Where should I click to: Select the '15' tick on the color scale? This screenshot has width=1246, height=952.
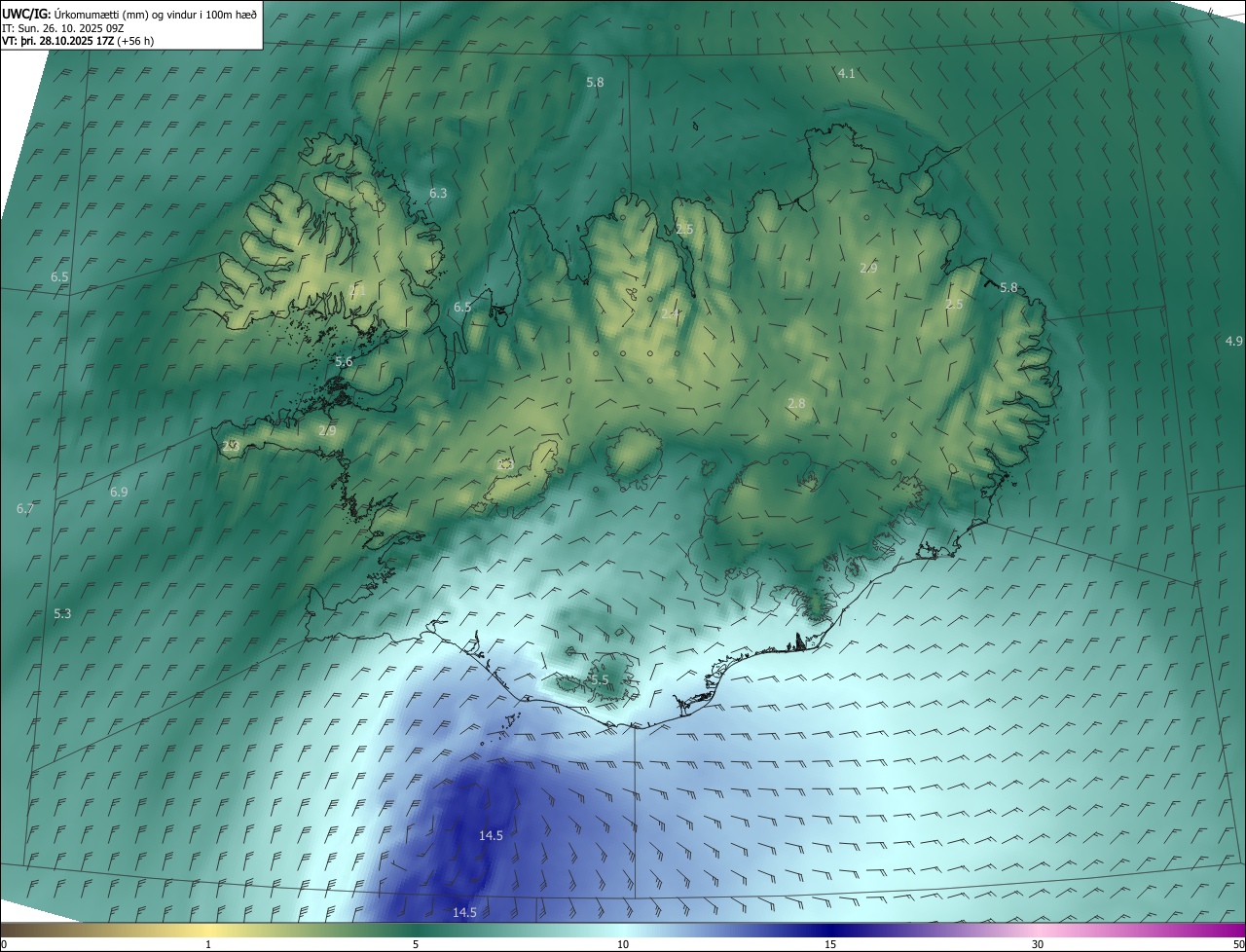(x=830, y=944)
